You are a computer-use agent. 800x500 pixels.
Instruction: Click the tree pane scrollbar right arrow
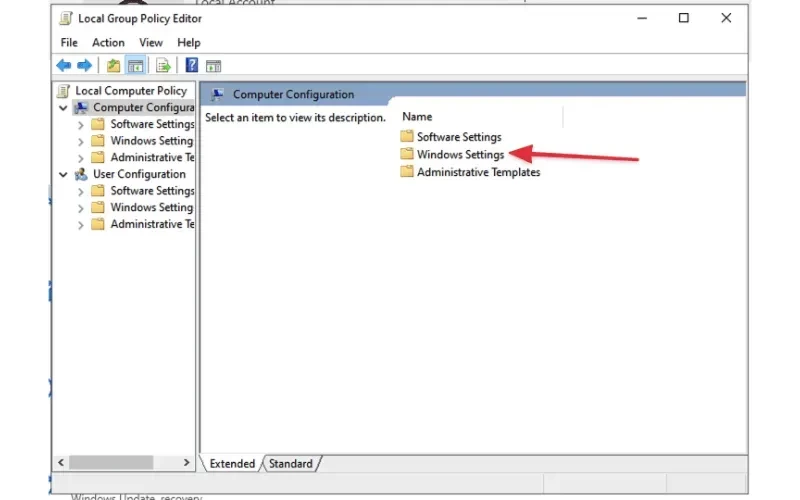tap(187, 462)
